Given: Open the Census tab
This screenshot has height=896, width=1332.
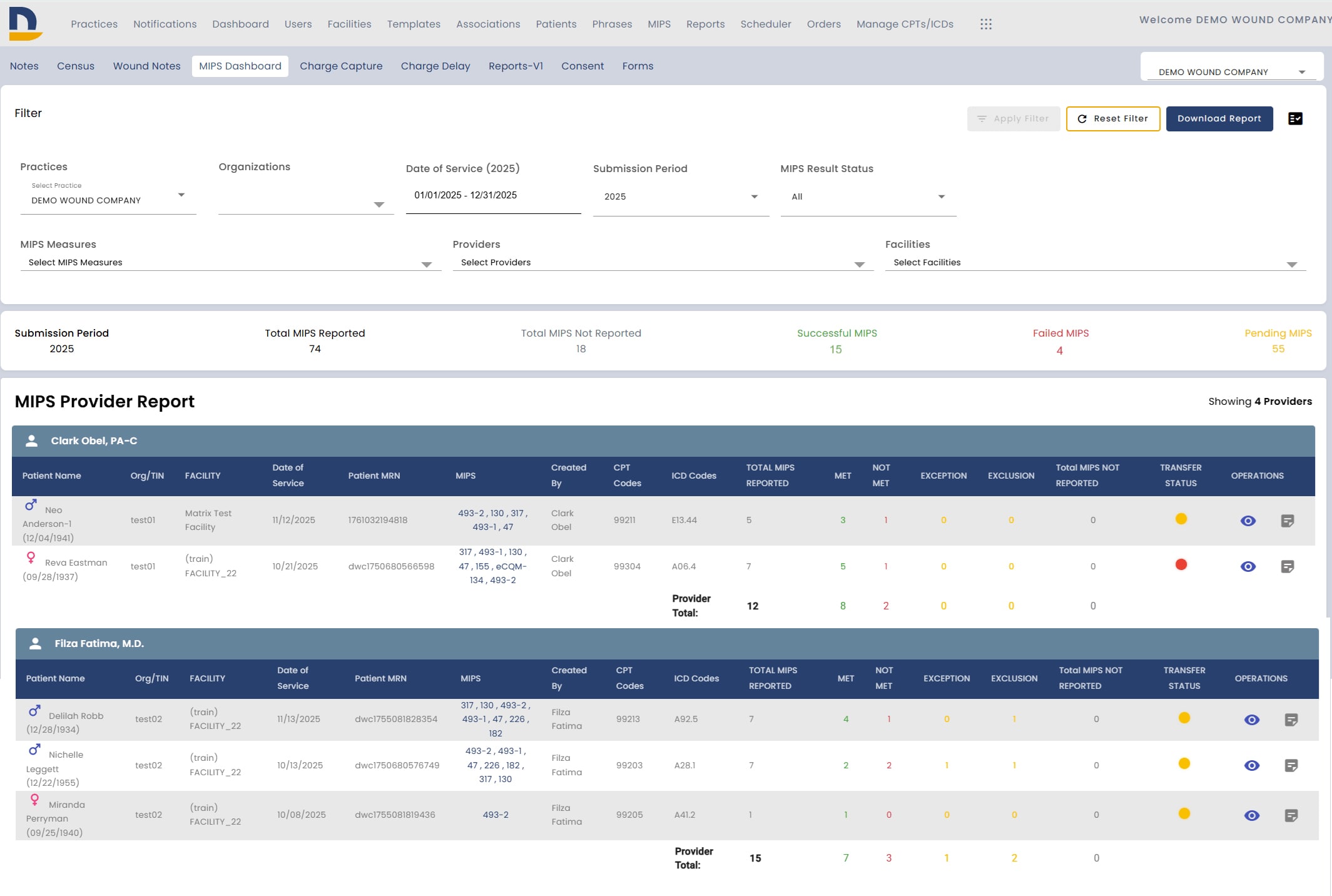Looking at the screenshot, I should 75,66.
